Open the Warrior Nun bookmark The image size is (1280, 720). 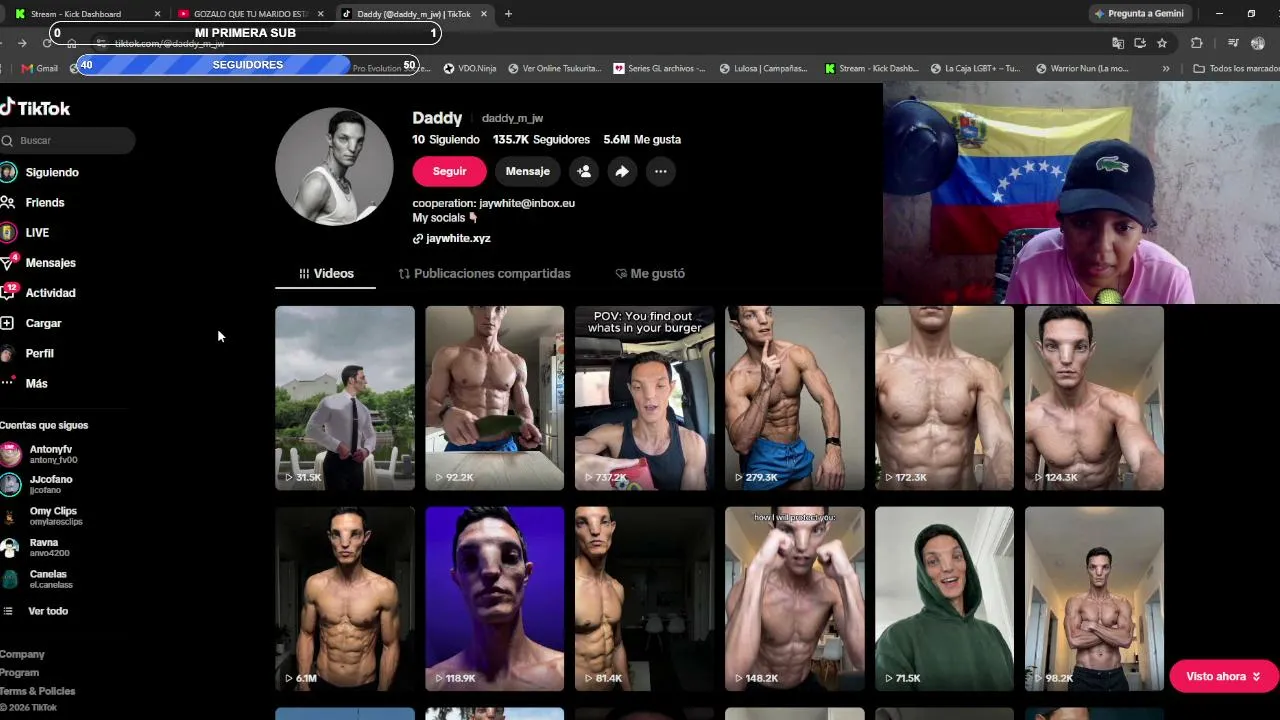(1082, 69)
